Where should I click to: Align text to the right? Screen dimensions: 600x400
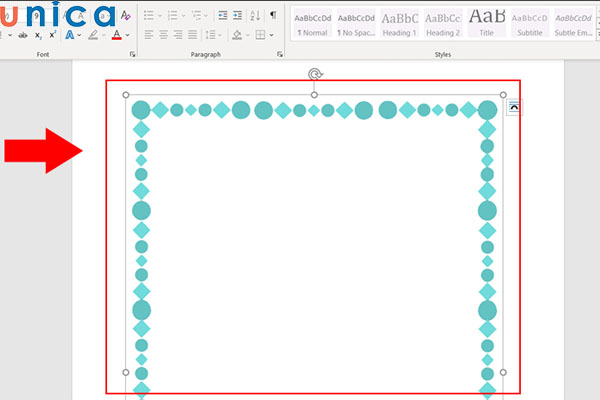coord(178,35)
